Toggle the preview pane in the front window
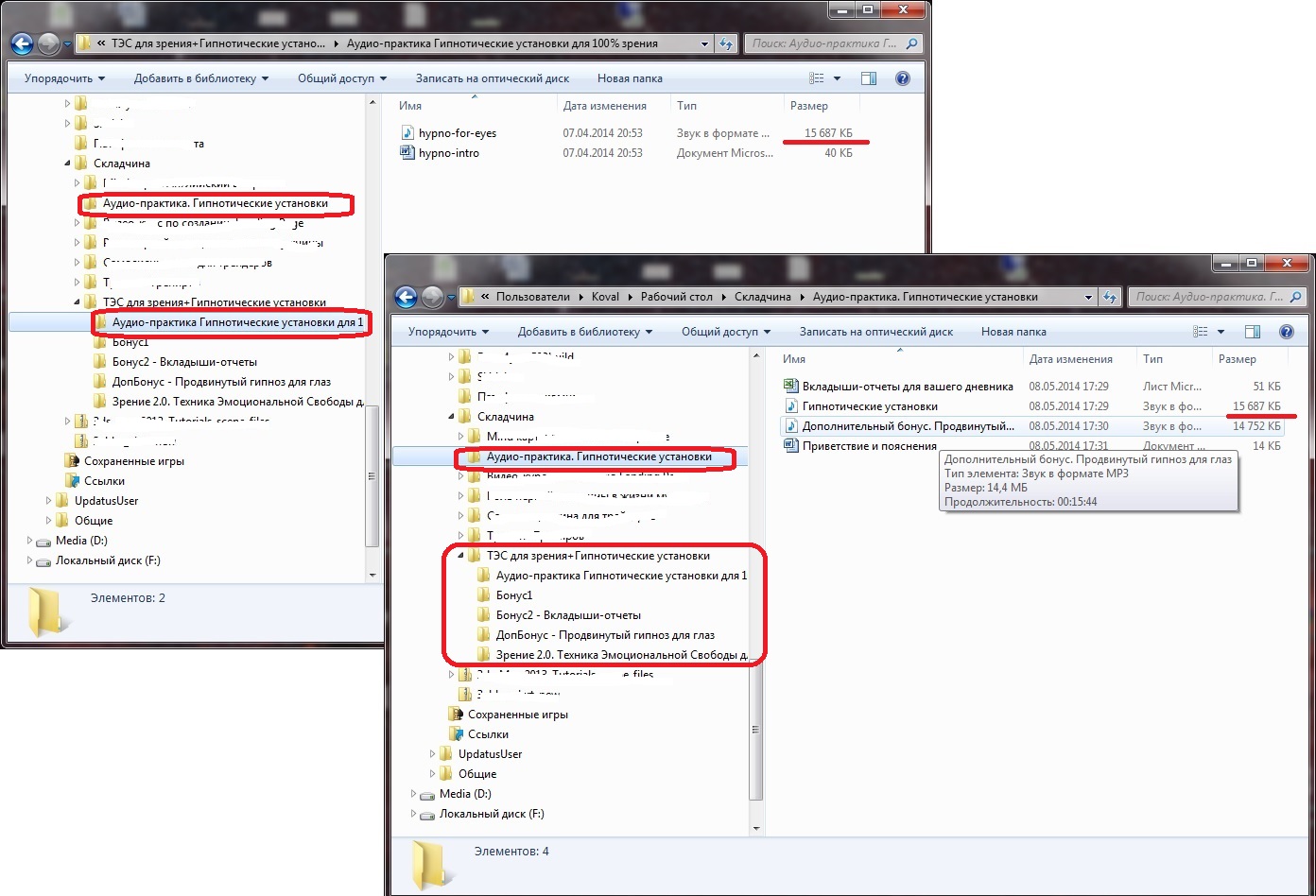This screenshot has width=1316, height=896. (x=1253, y=332)
